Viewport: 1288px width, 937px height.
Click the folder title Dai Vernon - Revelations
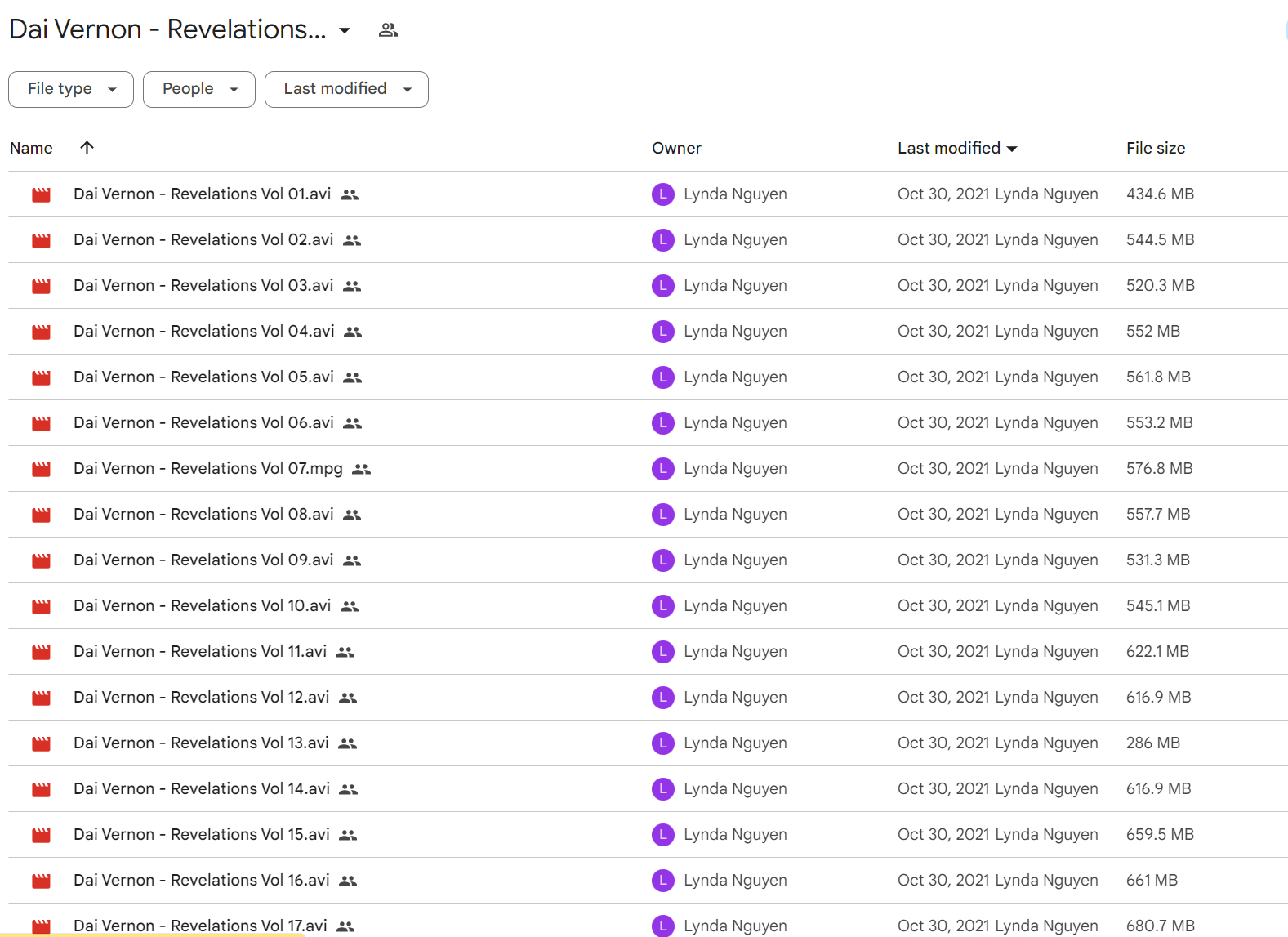pos(167,29)
